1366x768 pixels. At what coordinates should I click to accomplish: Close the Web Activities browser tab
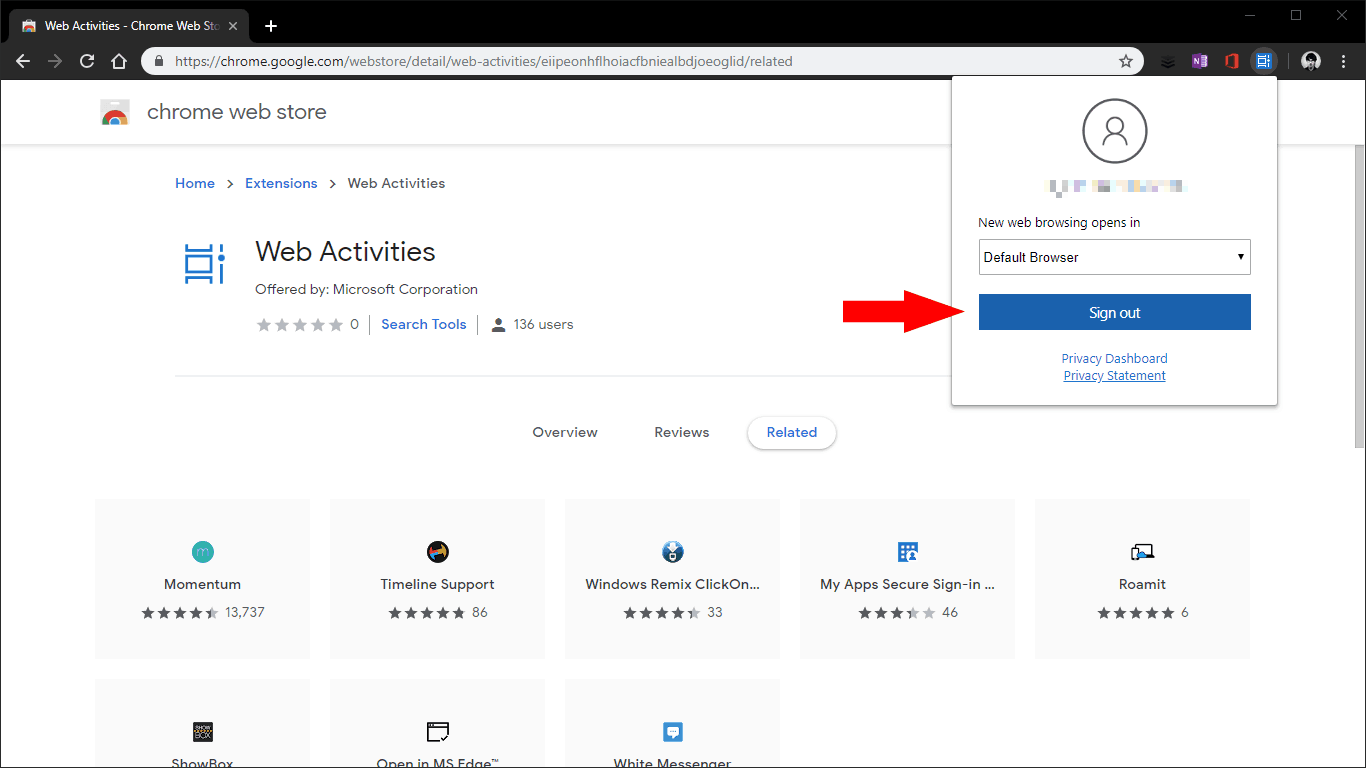coord(233,26)
